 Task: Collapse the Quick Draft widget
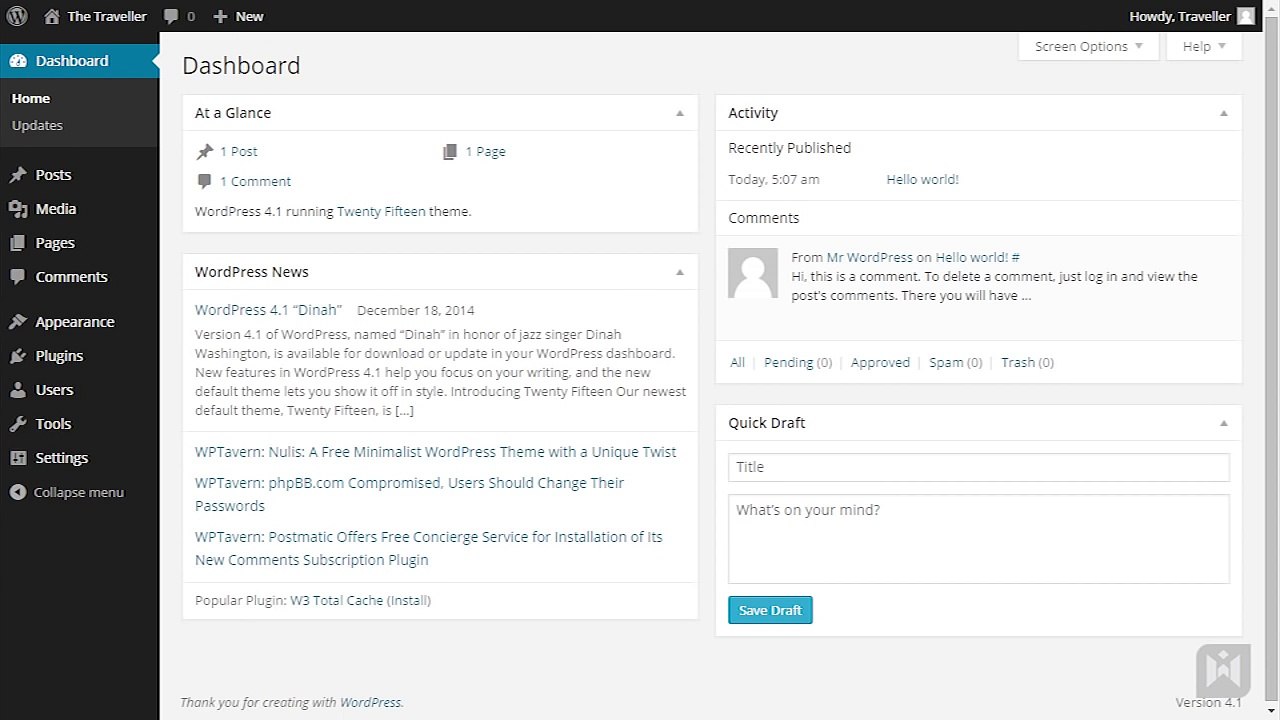pyautogui.click(x=1224, y=423)
